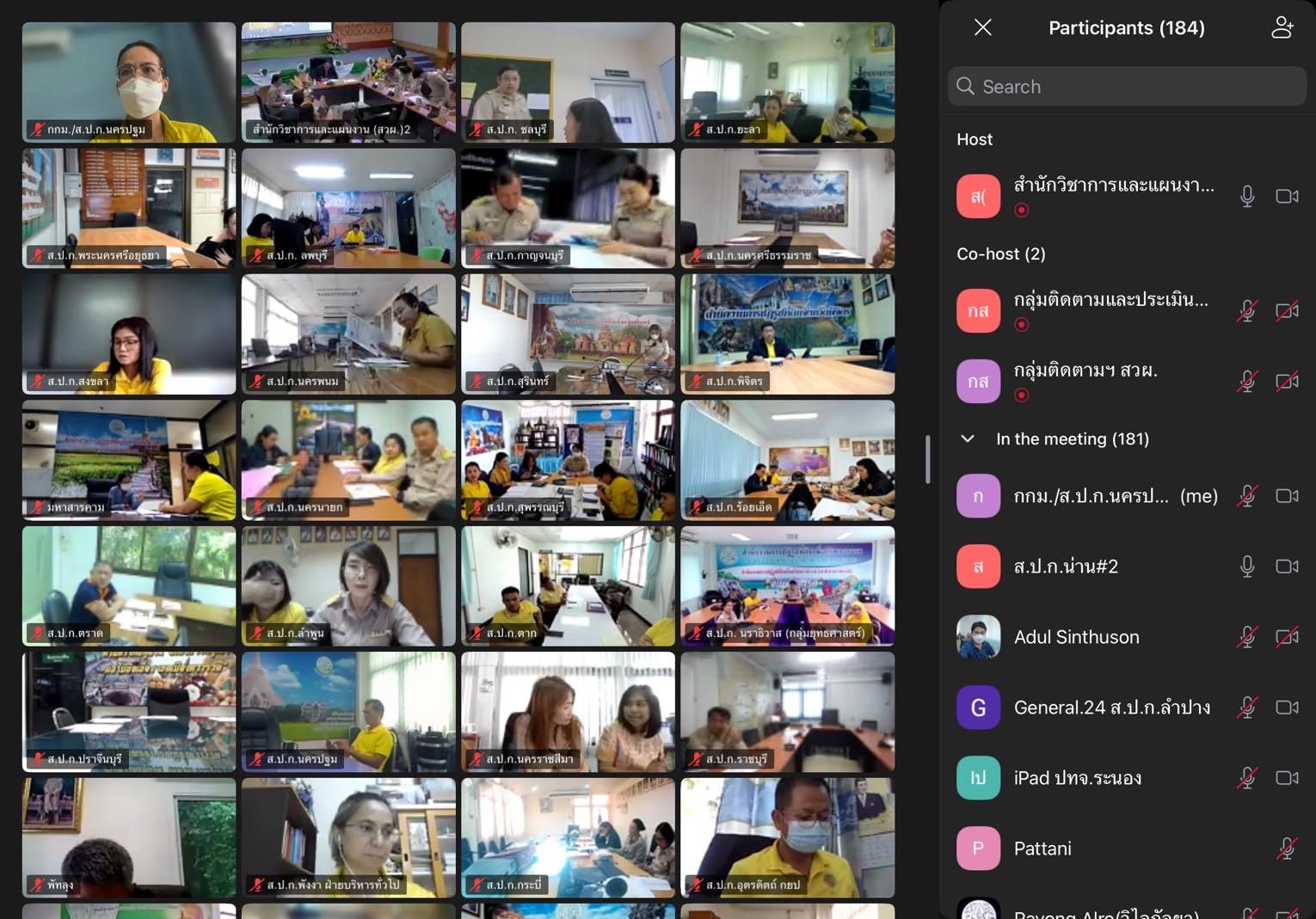The width and height of the screenshot is (1316, 919).
Task: Open the iPad ปทจ.ระนอง participant entry
Action: [x=1127, y=778]
